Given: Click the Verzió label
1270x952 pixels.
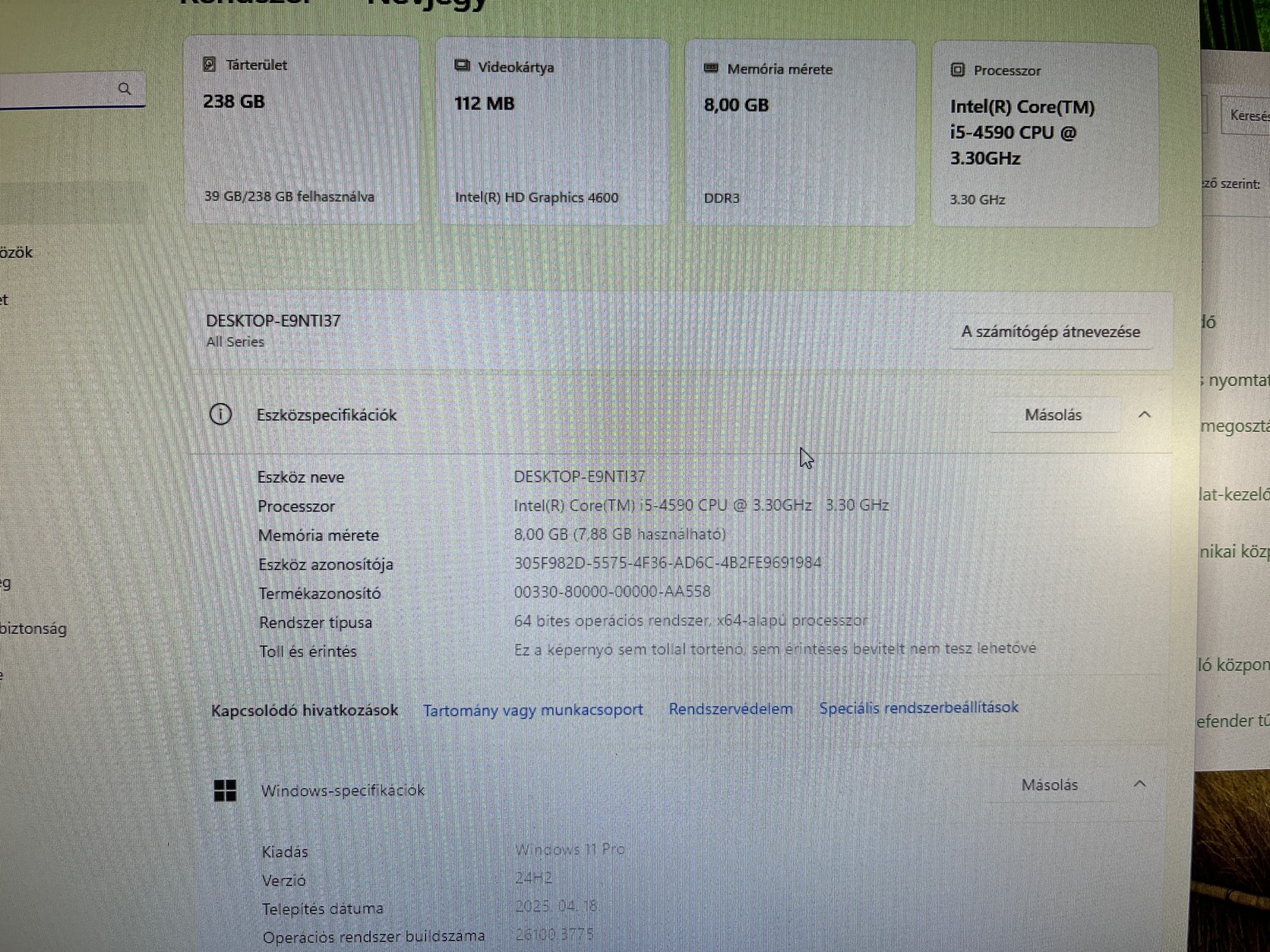Looking at the screenshot, I should tap(284, 881).
